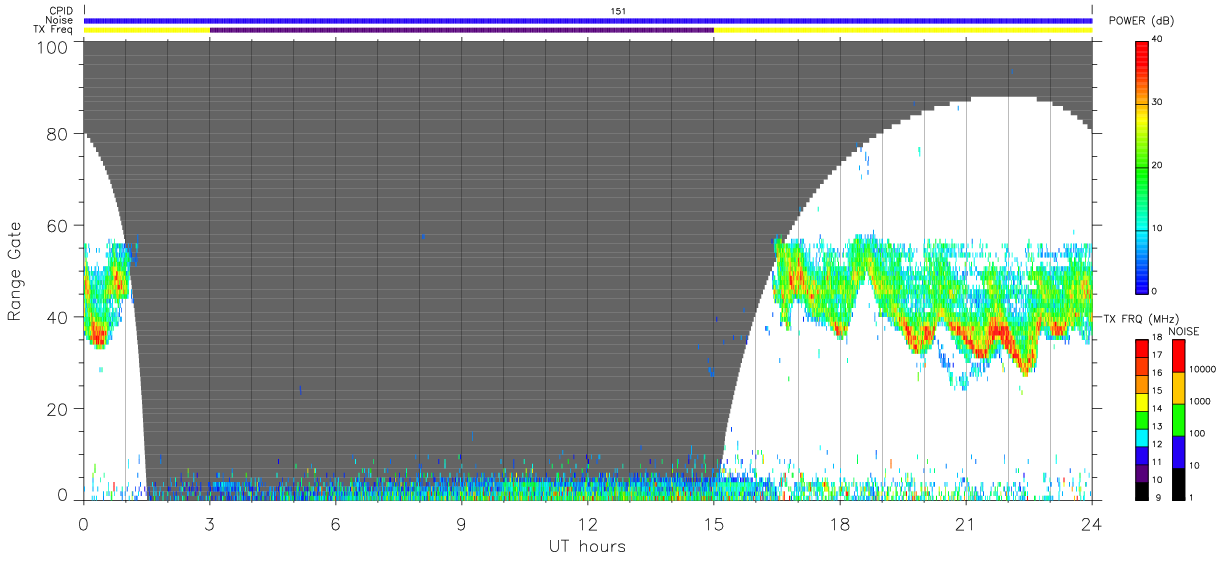Click the green swatch in NOISE legend

(1178, 420)
